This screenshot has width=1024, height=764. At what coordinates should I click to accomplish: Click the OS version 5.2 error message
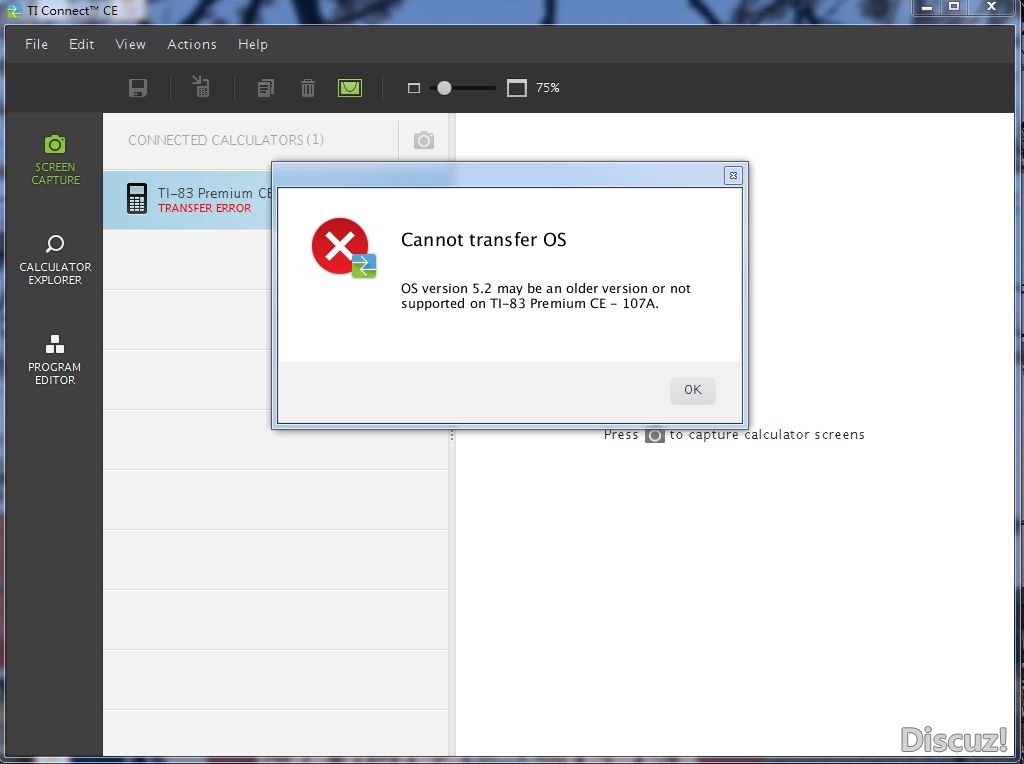click(x=546, y=296)
